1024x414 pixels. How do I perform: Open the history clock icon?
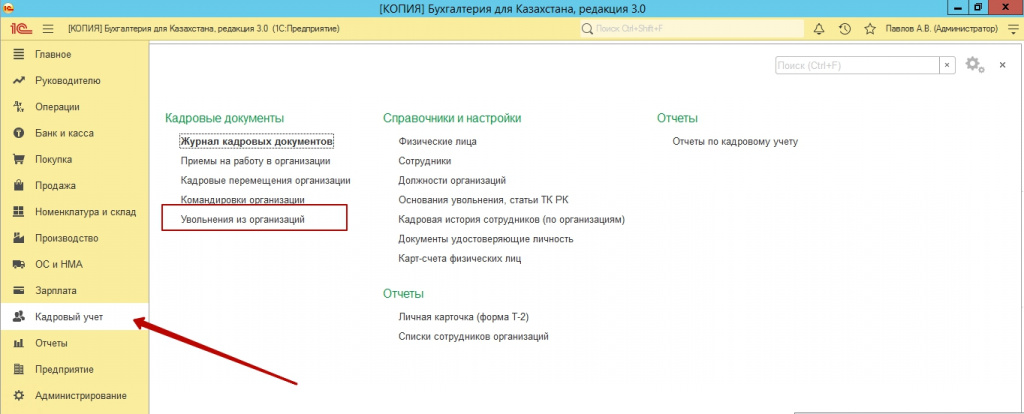[x=844, y=29]
